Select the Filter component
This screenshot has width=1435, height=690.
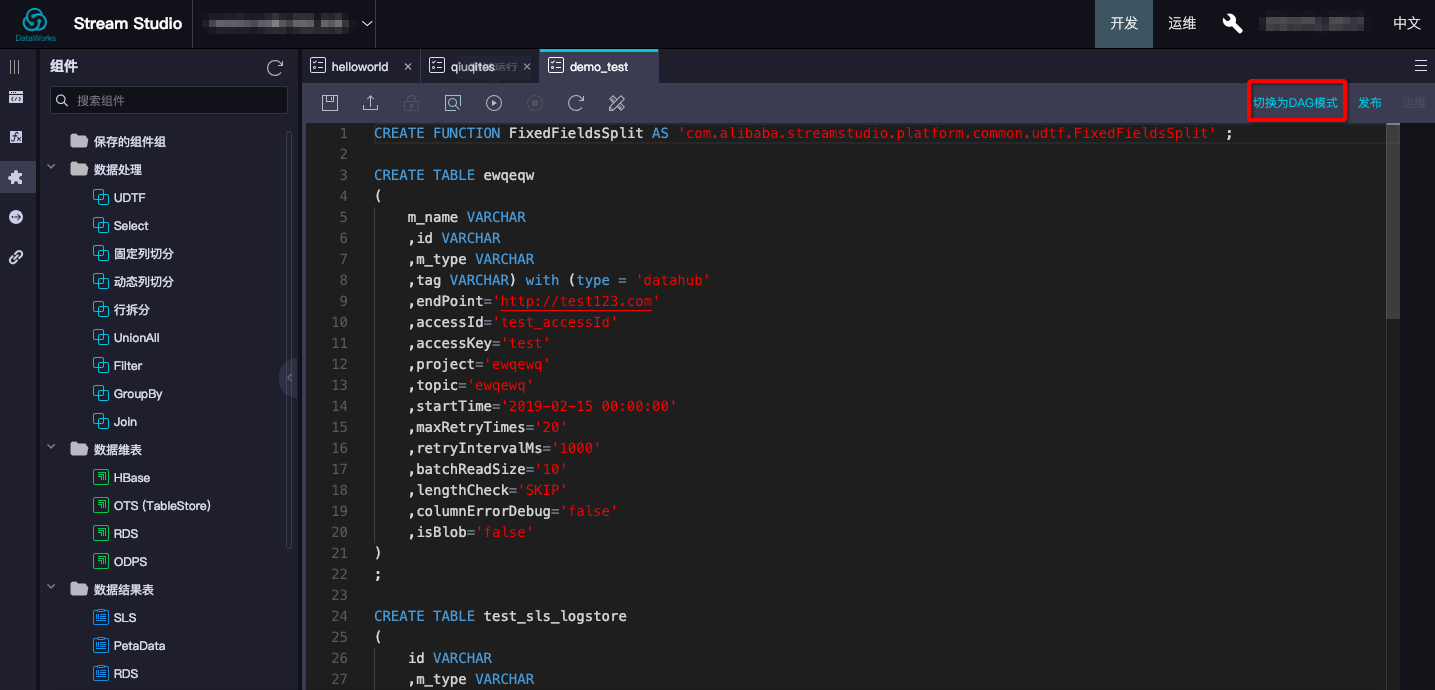point(118,366)
